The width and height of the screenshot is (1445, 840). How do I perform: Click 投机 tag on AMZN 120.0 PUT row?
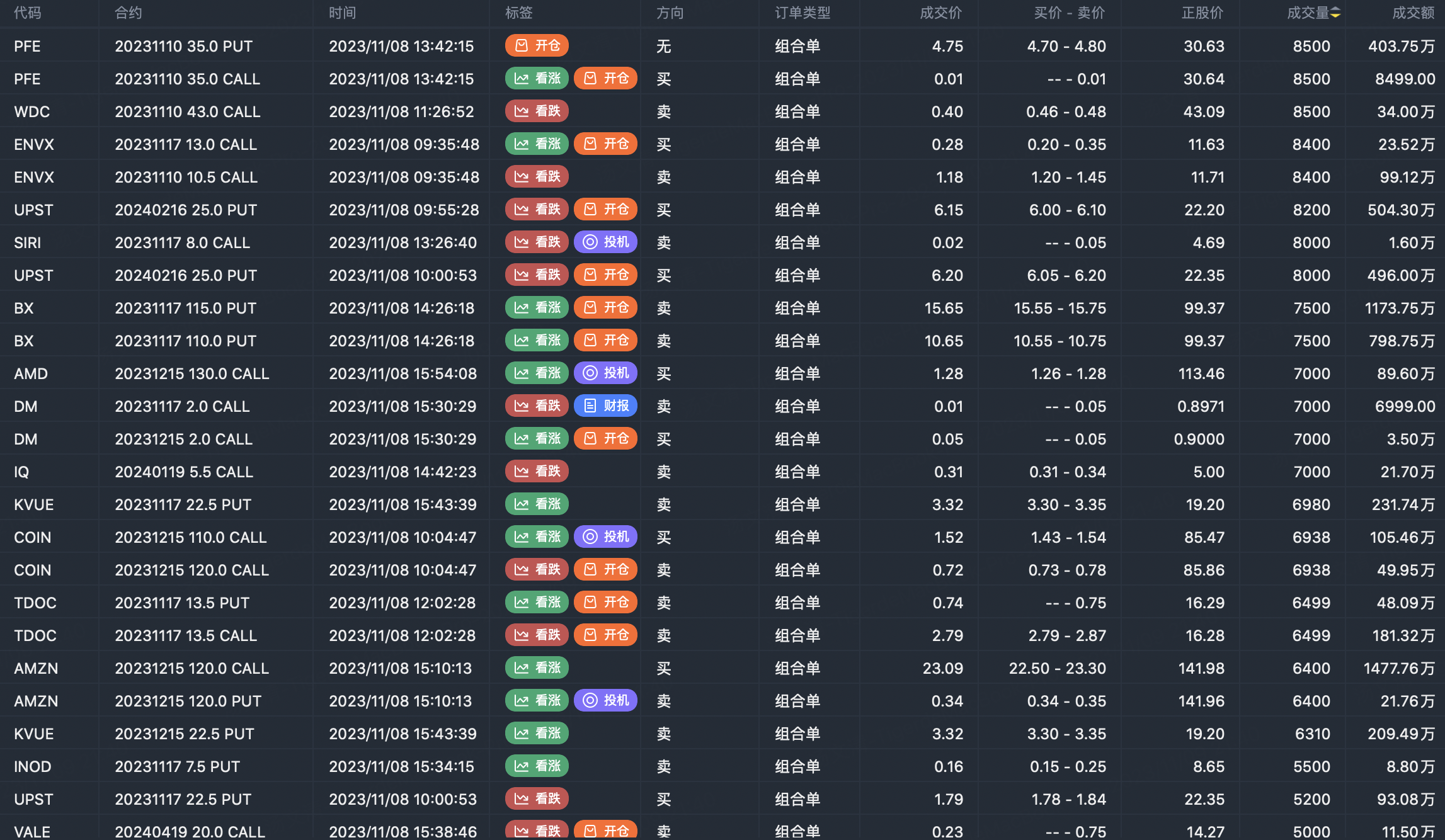click(605, 701)
